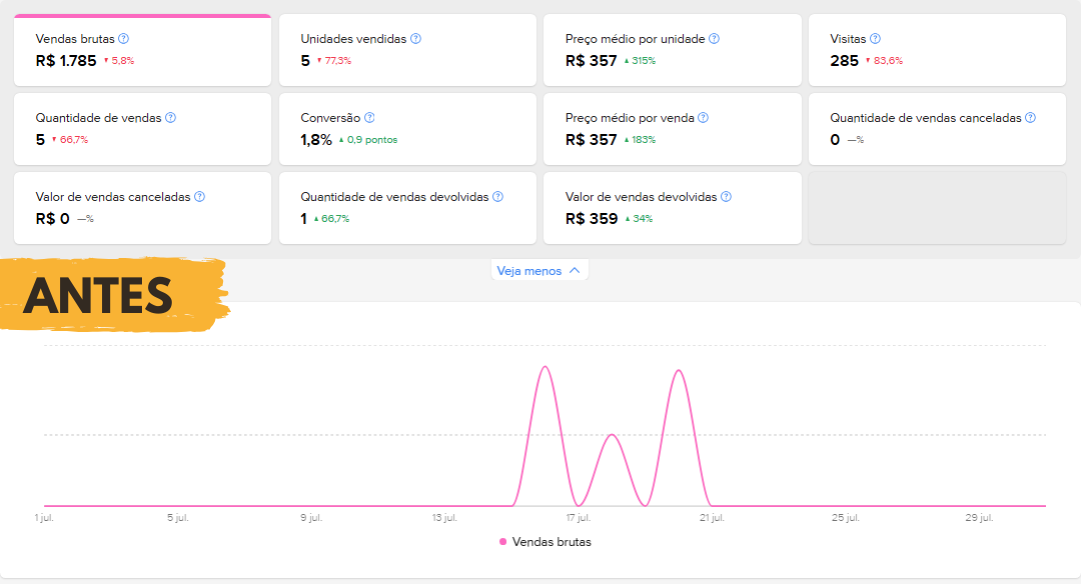Collapse metrics with Veja menos
This screenshot has width=1081, height=584.
tap(530, 270)
